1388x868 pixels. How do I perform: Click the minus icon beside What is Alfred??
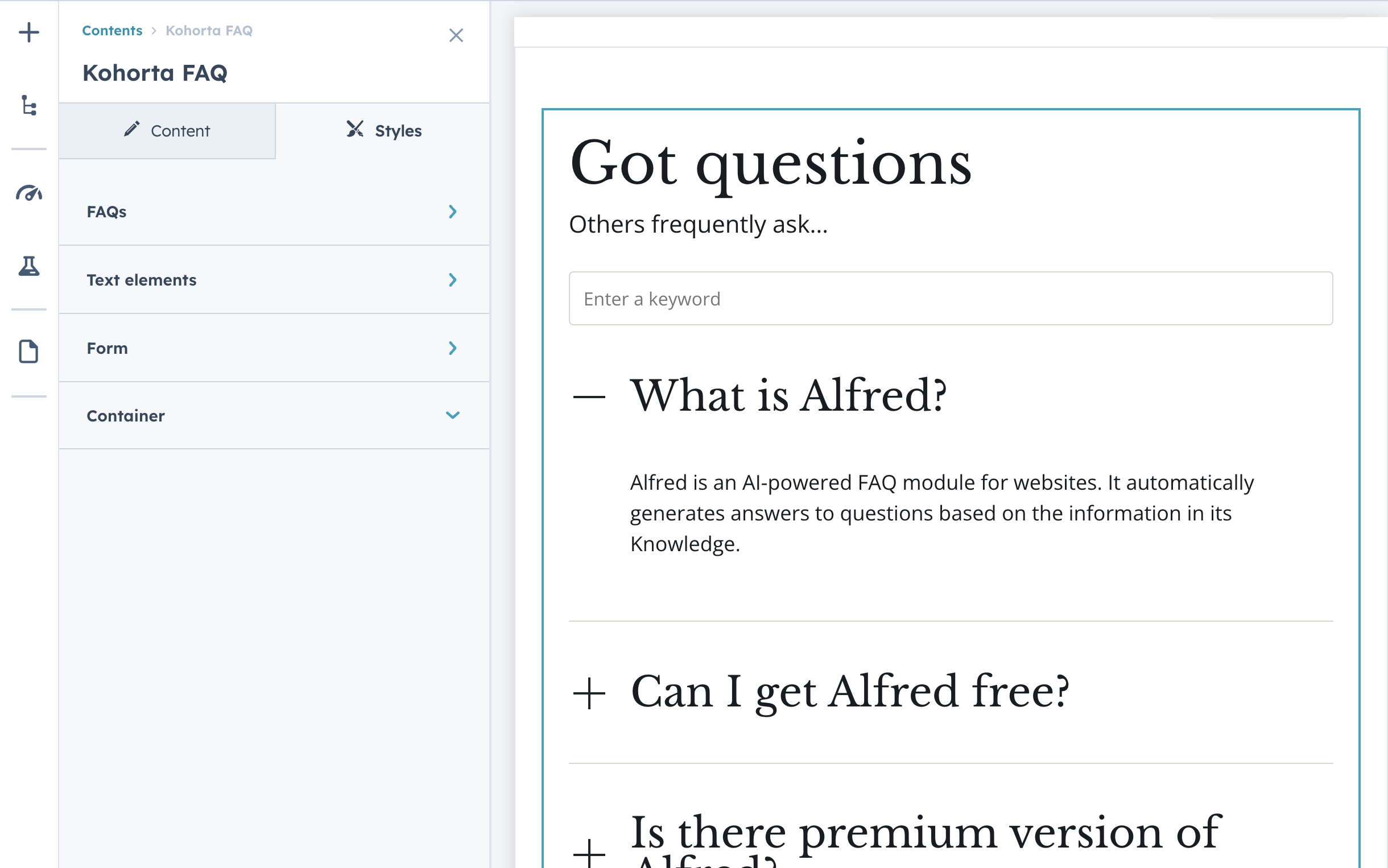589,396
